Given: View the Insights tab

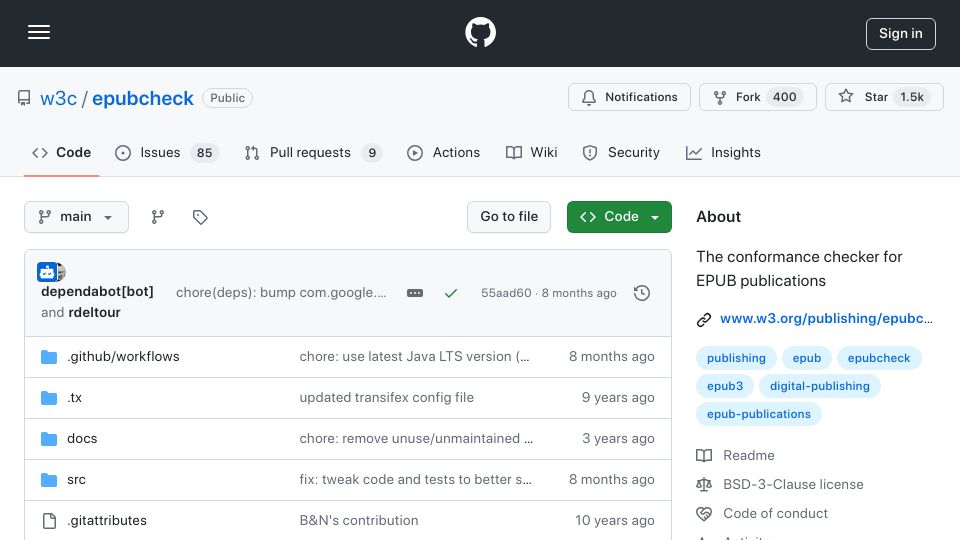Looking at the screenshot, I should 723,152.
